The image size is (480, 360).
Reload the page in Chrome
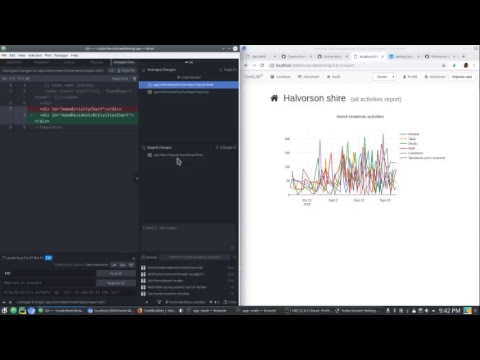262,65
